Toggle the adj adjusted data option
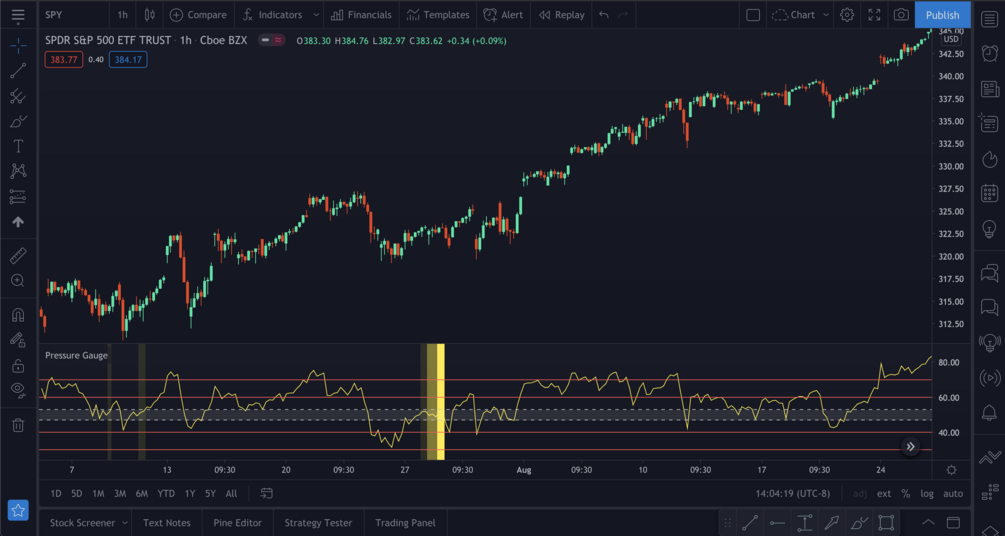 [860, 494]
